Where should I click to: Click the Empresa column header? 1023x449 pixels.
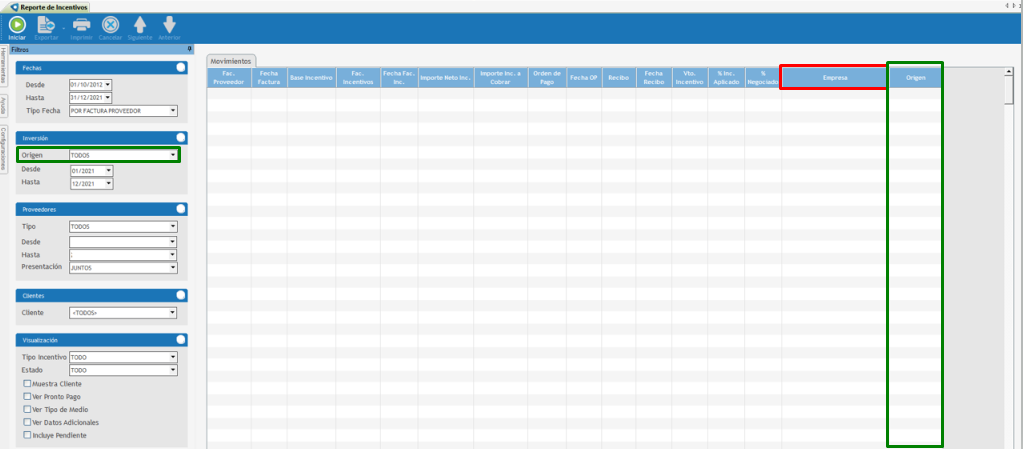pyautogui.click(x=834, y=77)
